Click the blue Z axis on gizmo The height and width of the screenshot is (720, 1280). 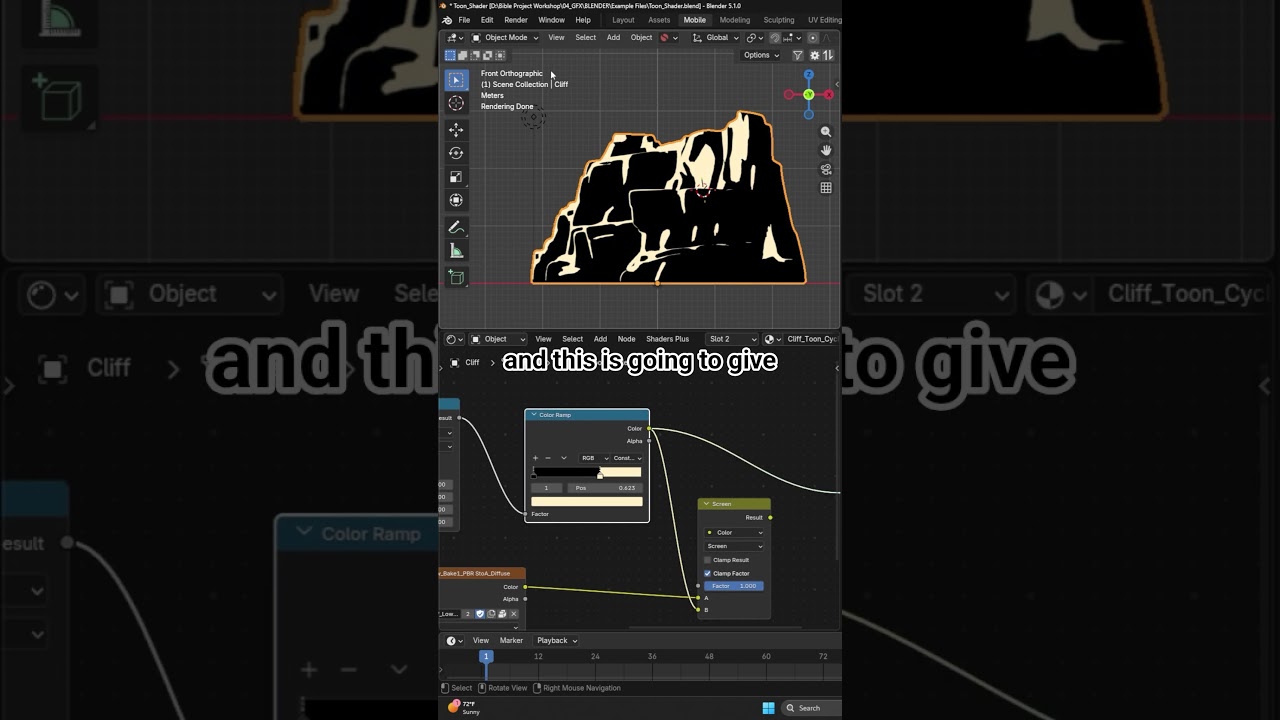(809, 75)
